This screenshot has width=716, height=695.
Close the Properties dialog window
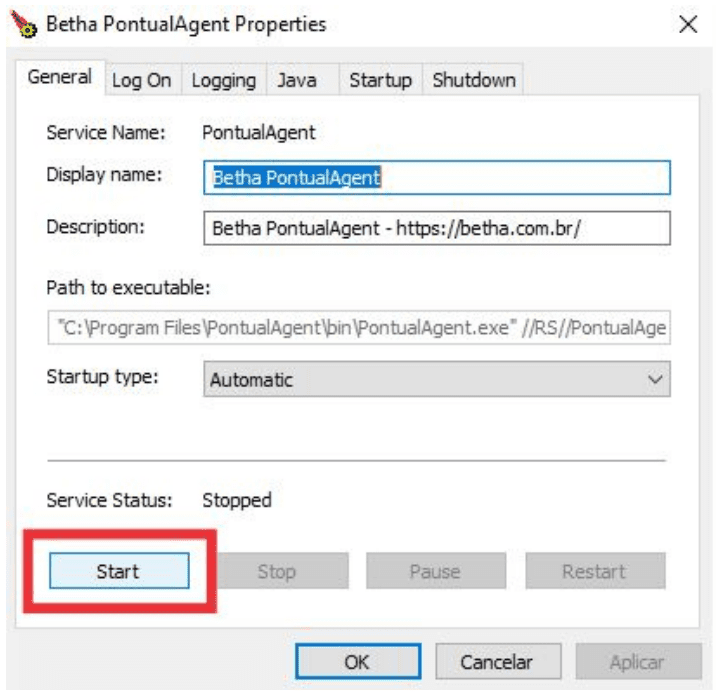(688, 25)
